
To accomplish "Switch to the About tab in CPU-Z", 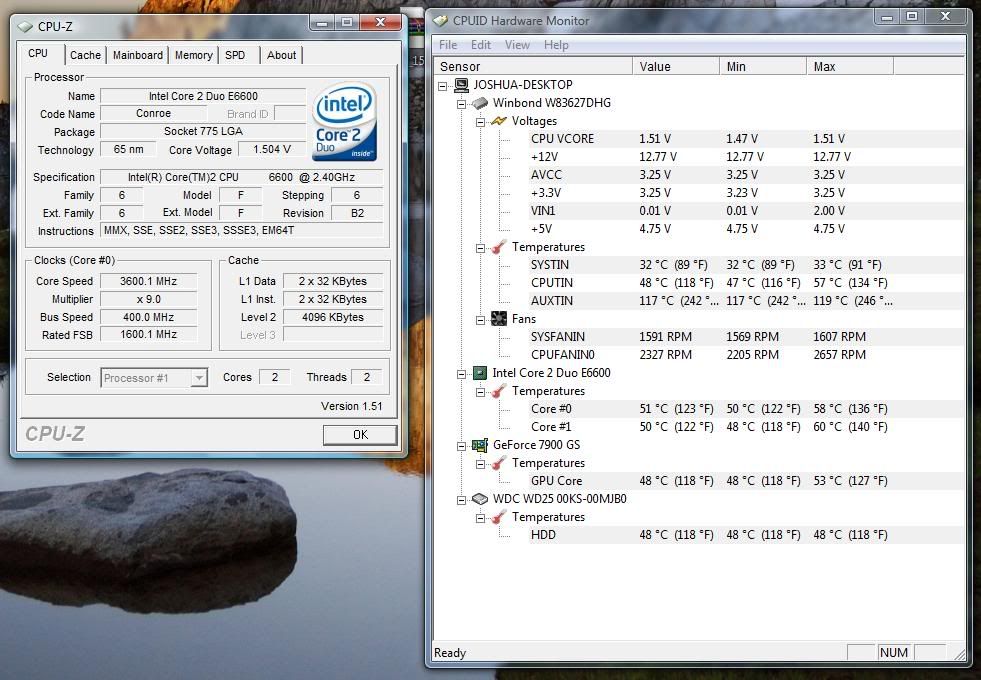I will pyautogui.click(x=282, y=55).
